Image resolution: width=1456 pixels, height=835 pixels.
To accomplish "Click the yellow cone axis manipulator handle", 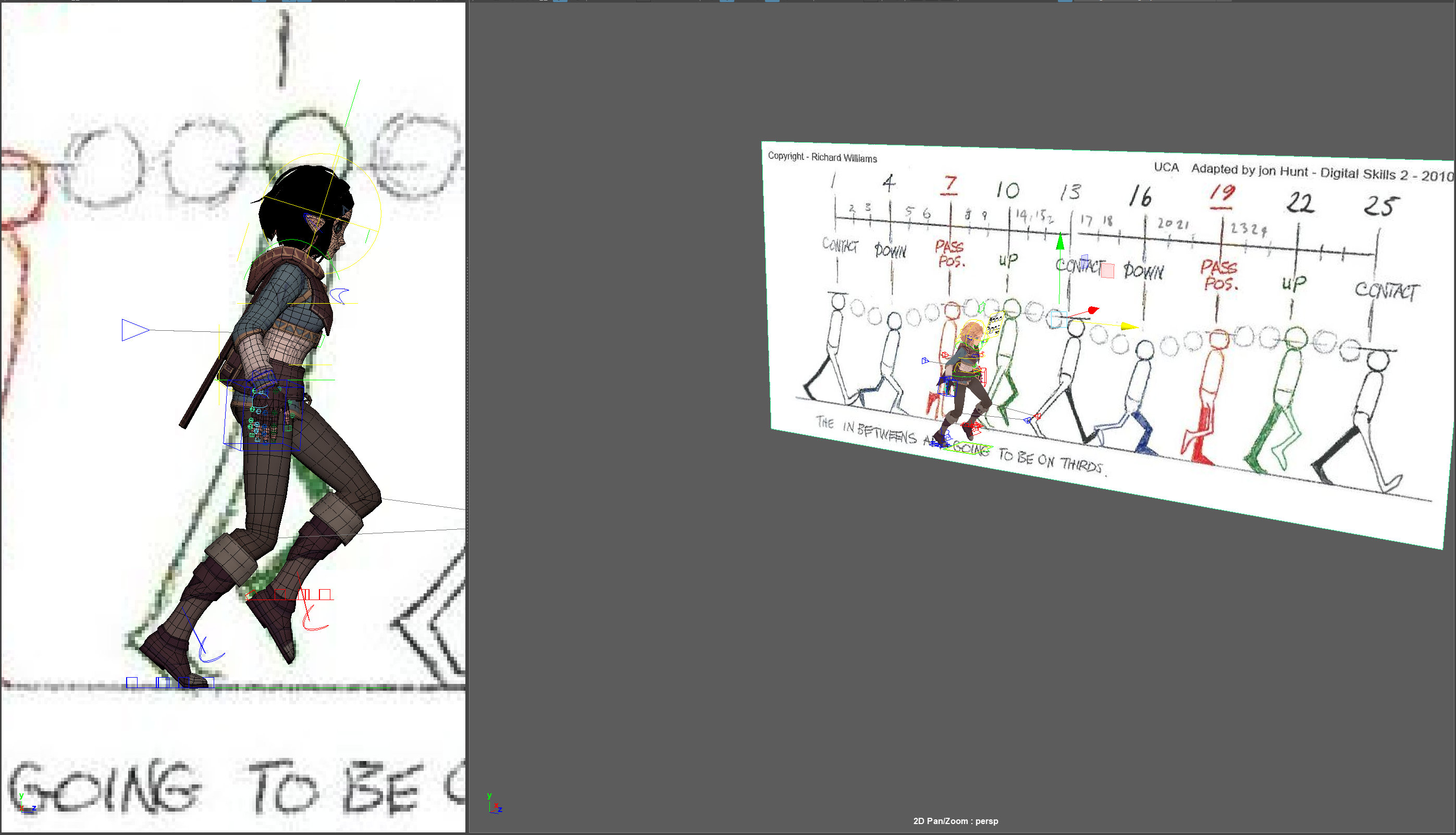I will tap(1128, 326).
